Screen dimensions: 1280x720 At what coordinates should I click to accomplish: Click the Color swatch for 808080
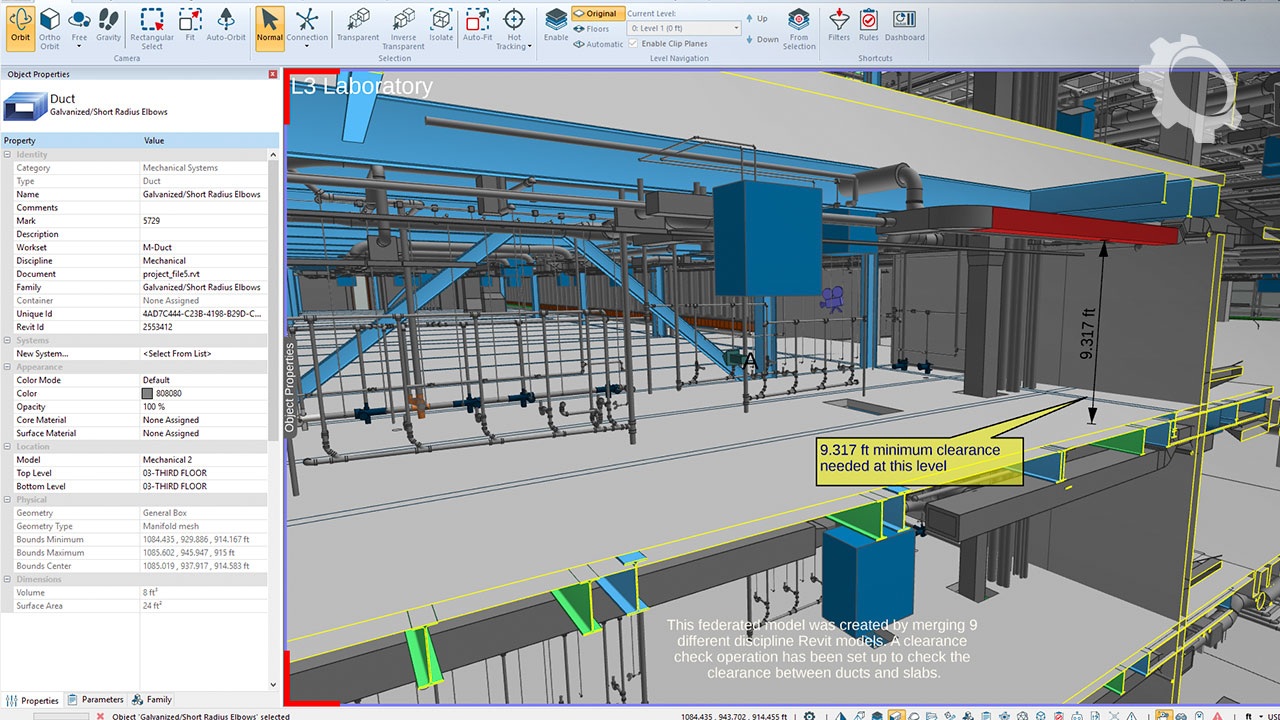coord(148,394)
